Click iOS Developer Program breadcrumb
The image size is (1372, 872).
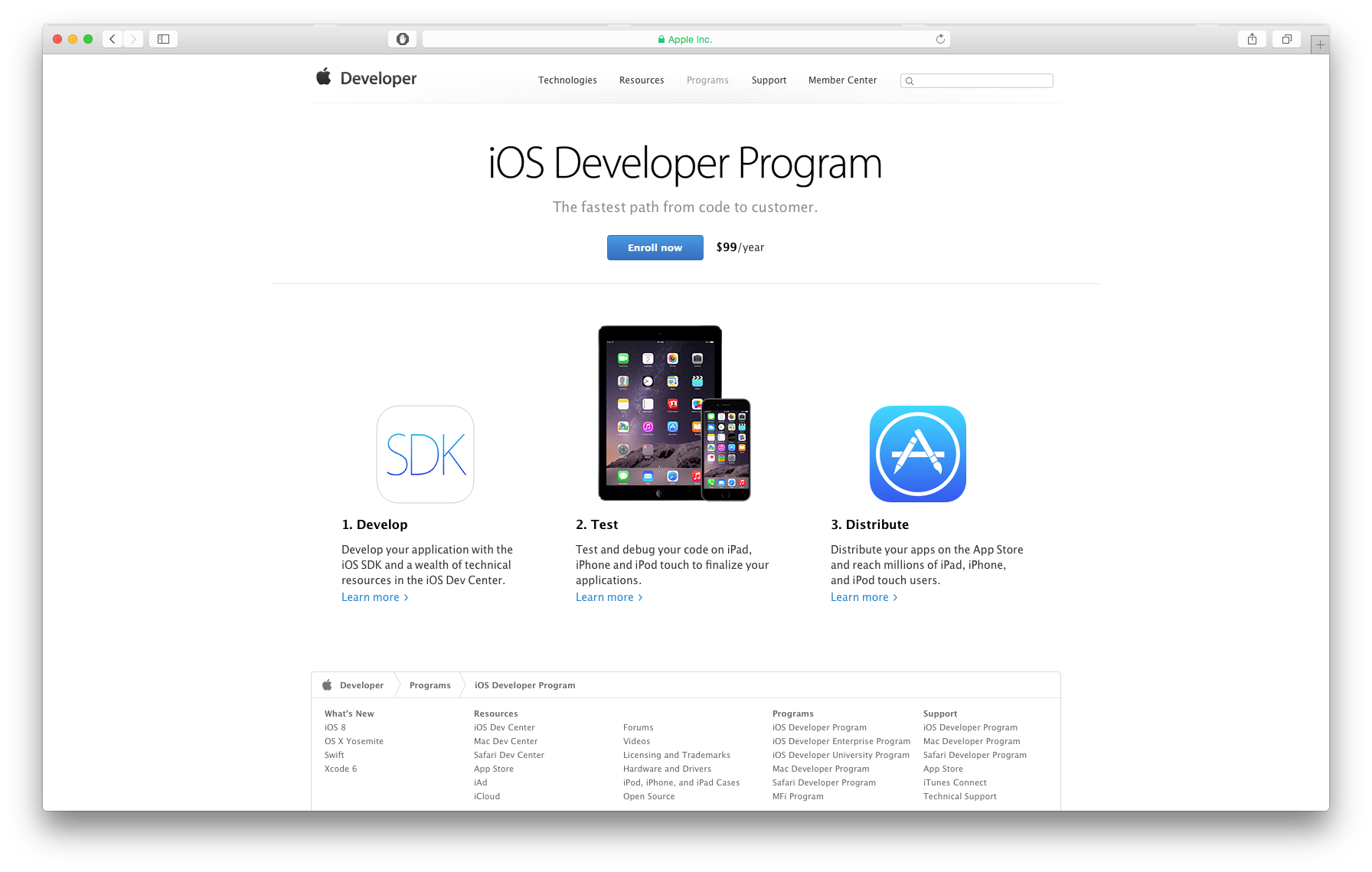pos(524,685)
